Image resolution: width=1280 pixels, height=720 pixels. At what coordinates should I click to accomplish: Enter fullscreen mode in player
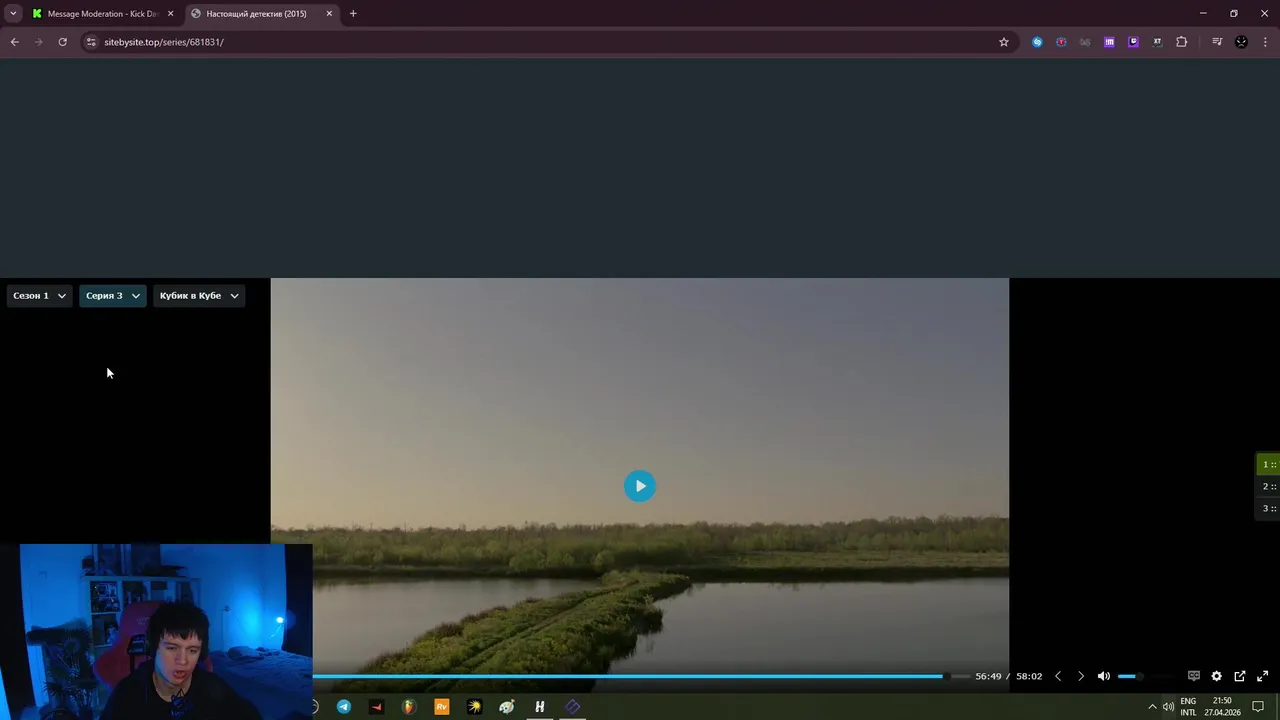point(1262,676)
